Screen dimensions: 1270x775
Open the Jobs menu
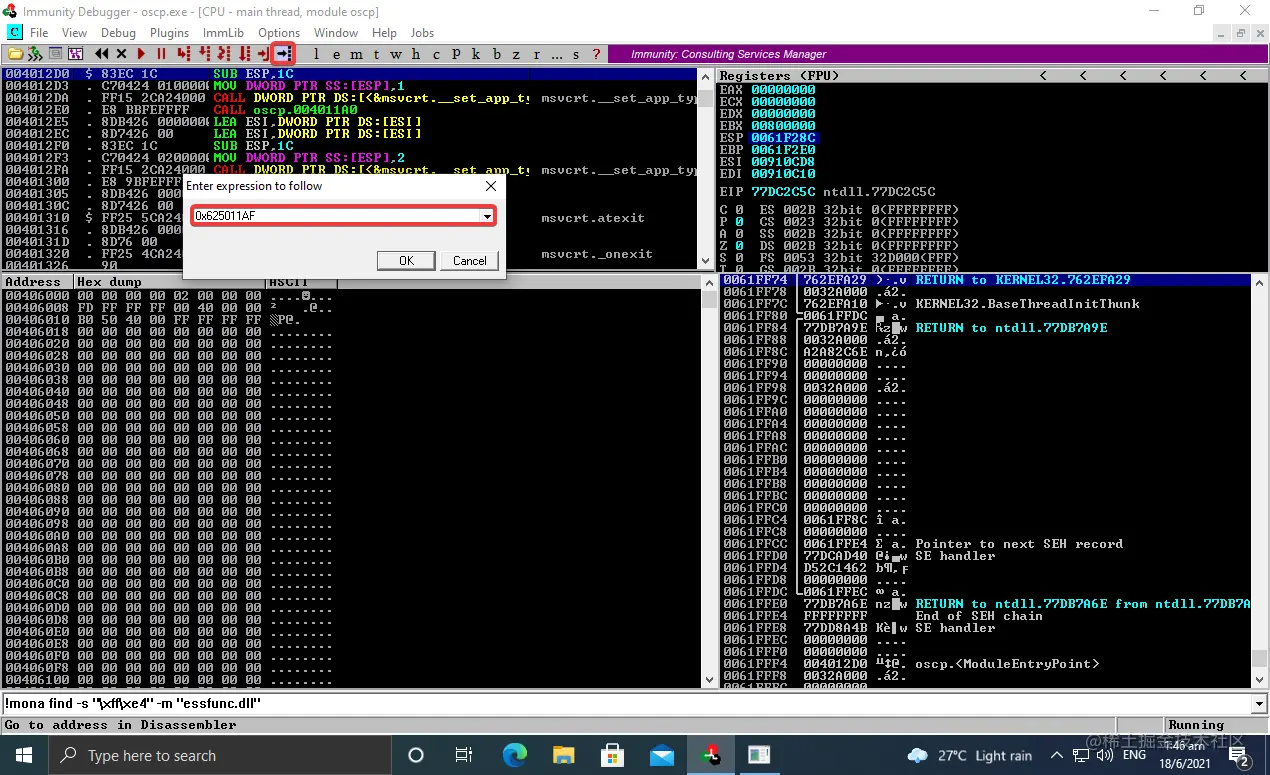click(x=422, y=33)
